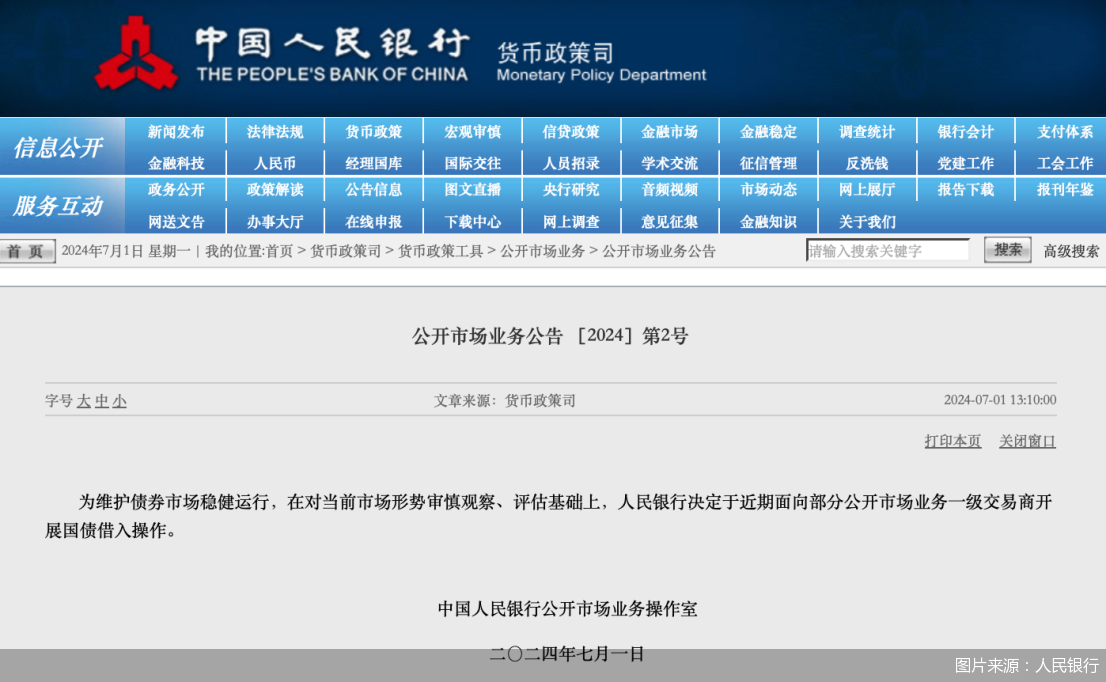
Task: Click the 信息公开 section header
Action: coord(59,147)
